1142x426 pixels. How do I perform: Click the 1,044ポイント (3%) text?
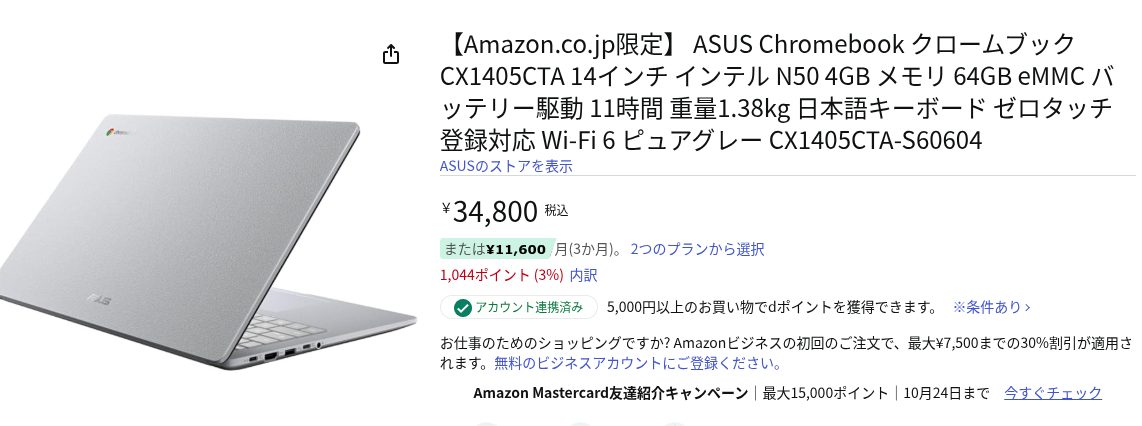tap(502, 275)
